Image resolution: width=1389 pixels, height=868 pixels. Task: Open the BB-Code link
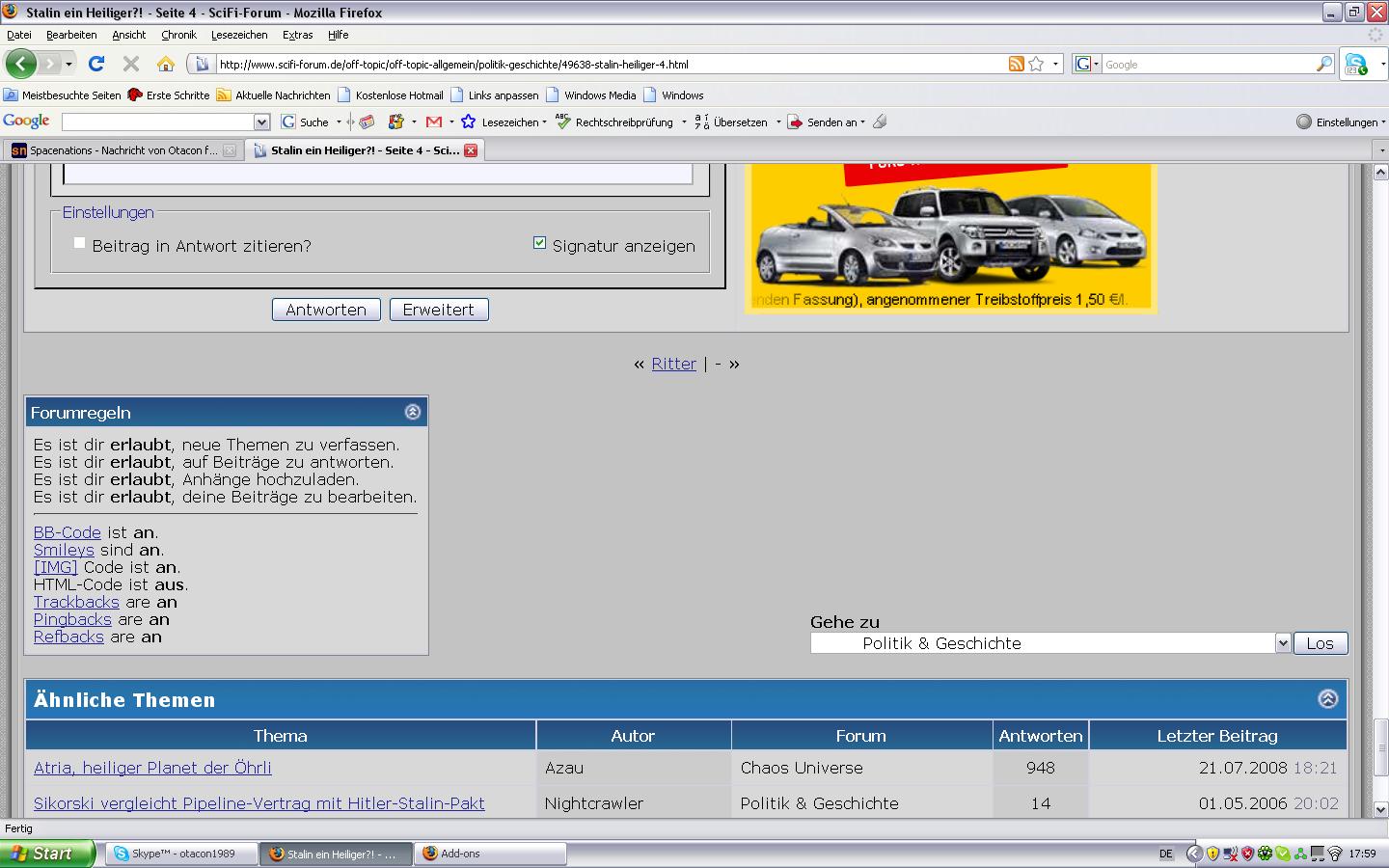tap(67, 532)
